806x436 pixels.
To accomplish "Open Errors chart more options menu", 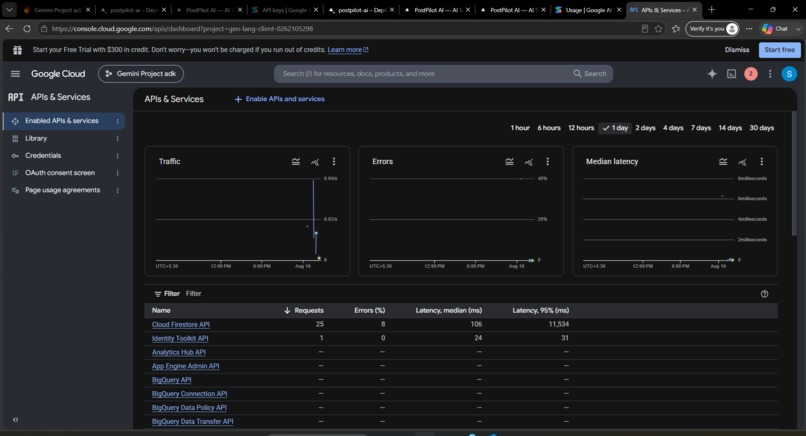I will click(x=547, y=162).
